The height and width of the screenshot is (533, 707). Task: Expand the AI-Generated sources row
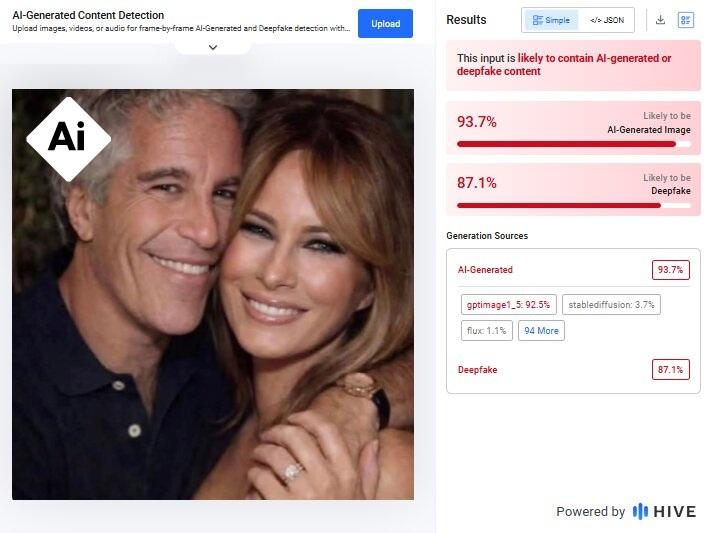(x=573, y=270)
